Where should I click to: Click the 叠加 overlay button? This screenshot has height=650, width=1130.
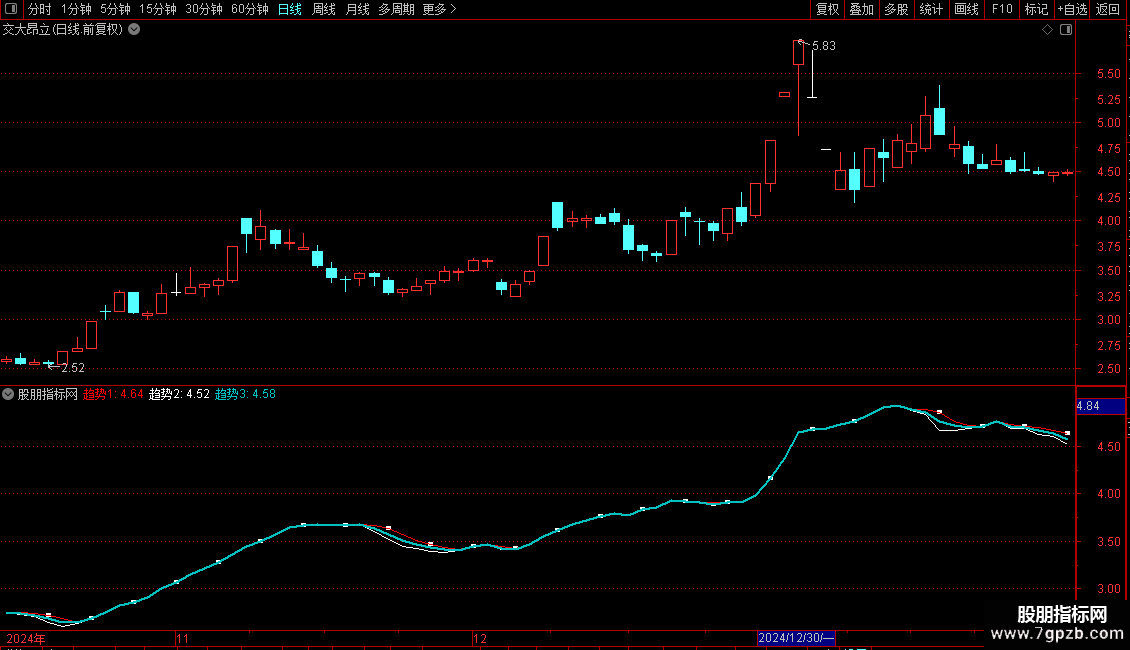(x=862, y=9)
